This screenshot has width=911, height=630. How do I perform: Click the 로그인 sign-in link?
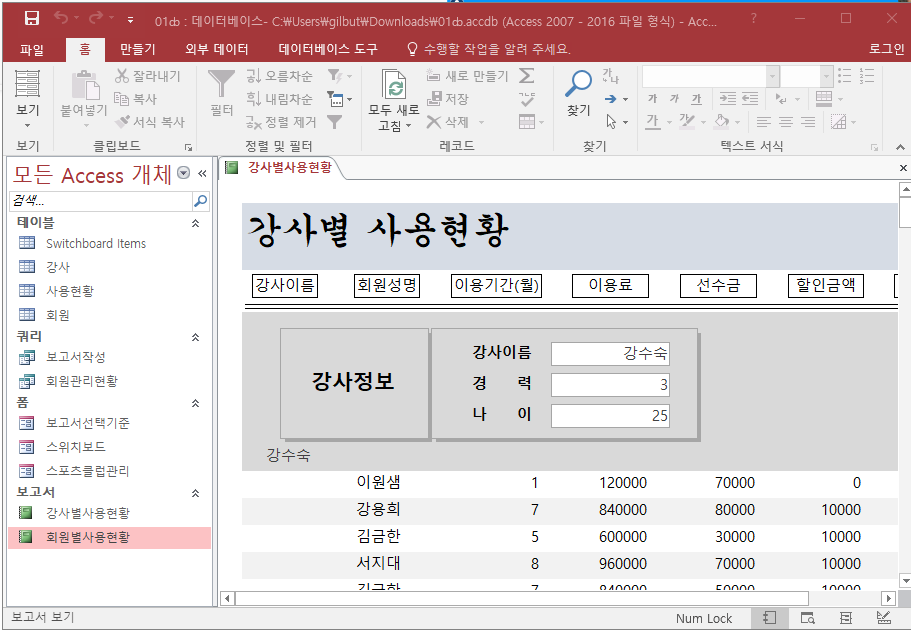click(886, 49)
